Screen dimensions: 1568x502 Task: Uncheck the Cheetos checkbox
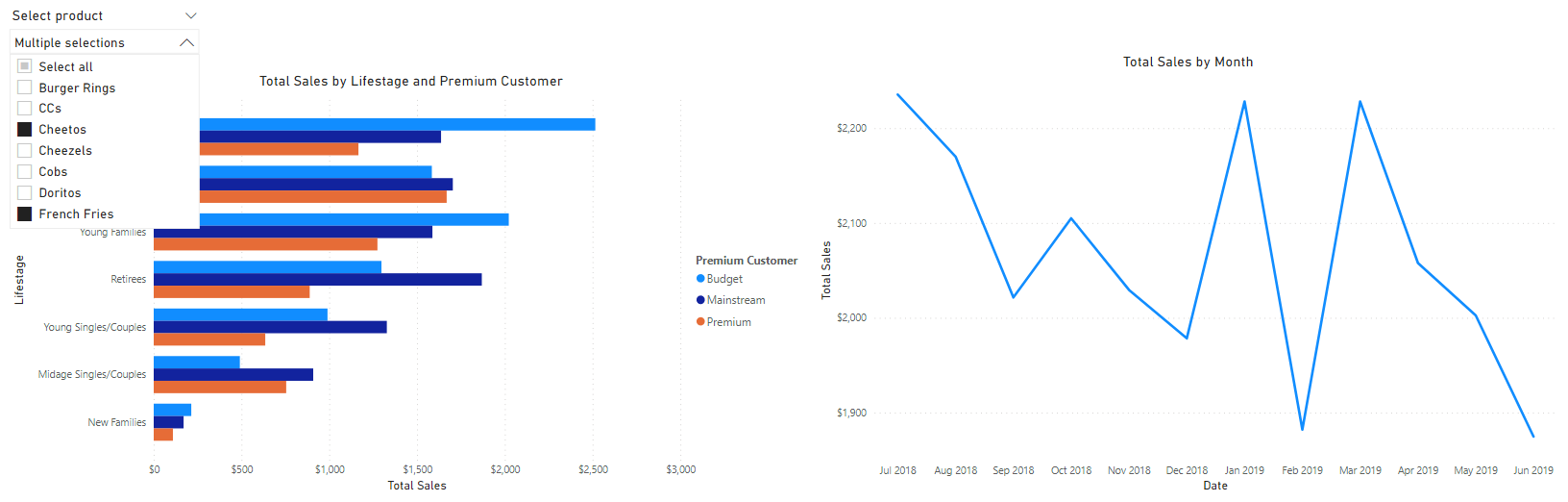click(x=25, y=129)
